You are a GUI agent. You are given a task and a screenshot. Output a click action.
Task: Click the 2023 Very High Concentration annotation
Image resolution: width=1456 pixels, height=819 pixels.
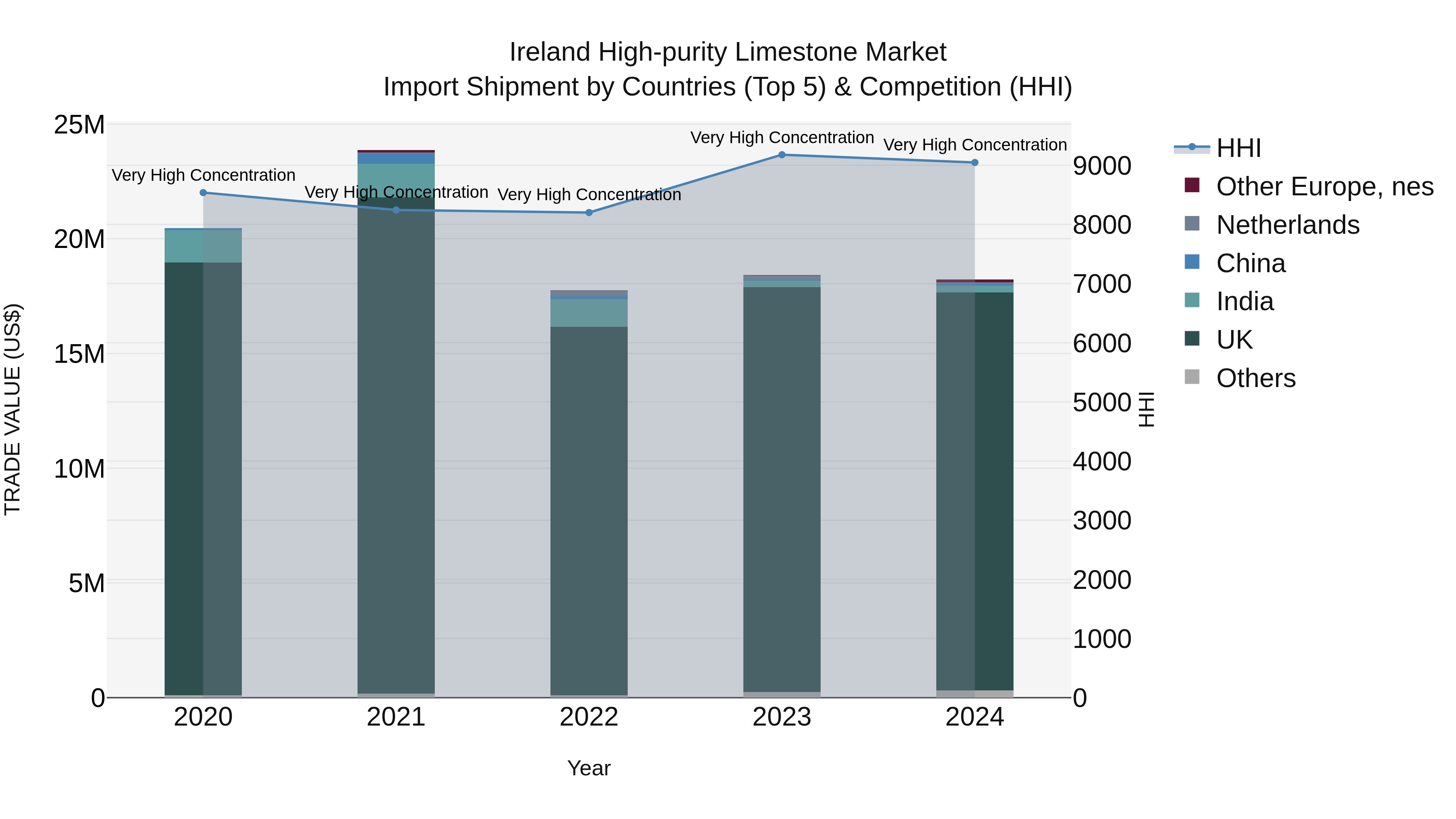pyautogui.click(x=782, y=138)
